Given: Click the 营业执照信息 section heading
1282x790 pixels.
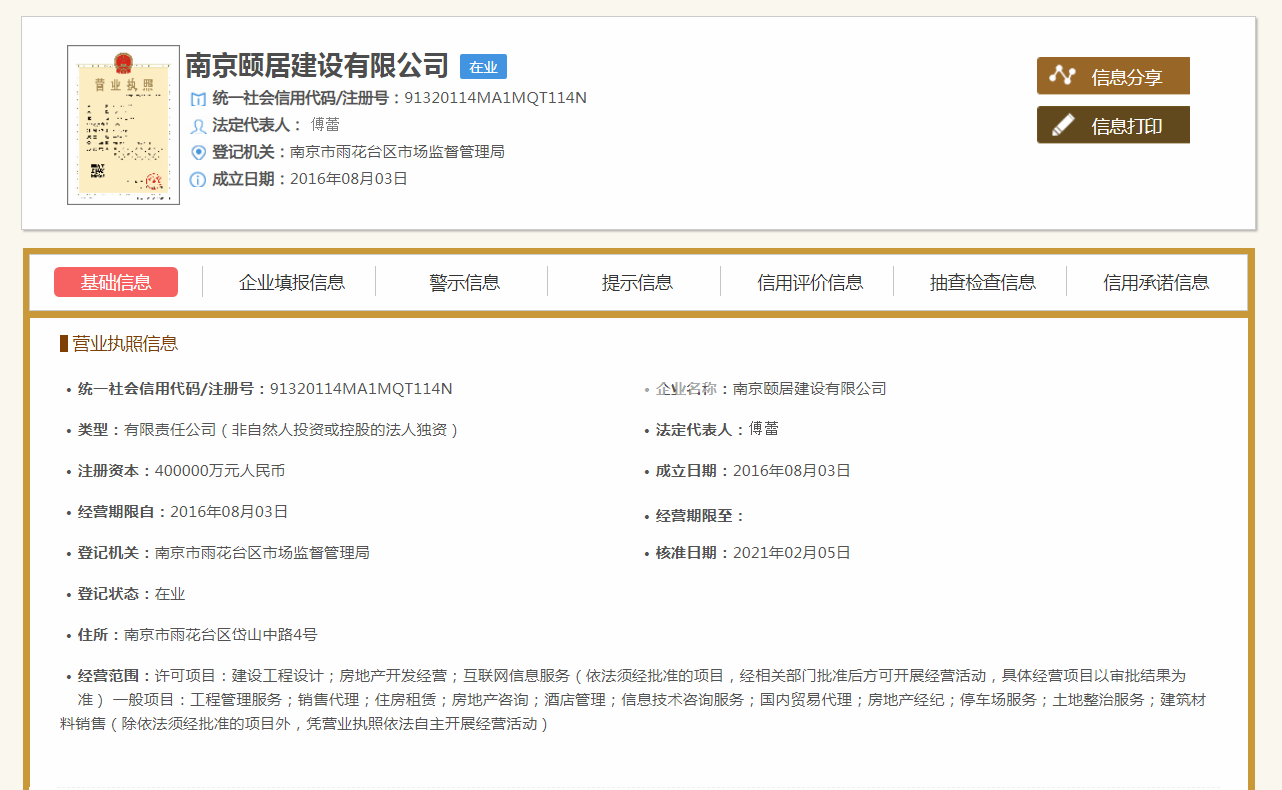Looking at the screenshot, I should (x=125, y=344).
